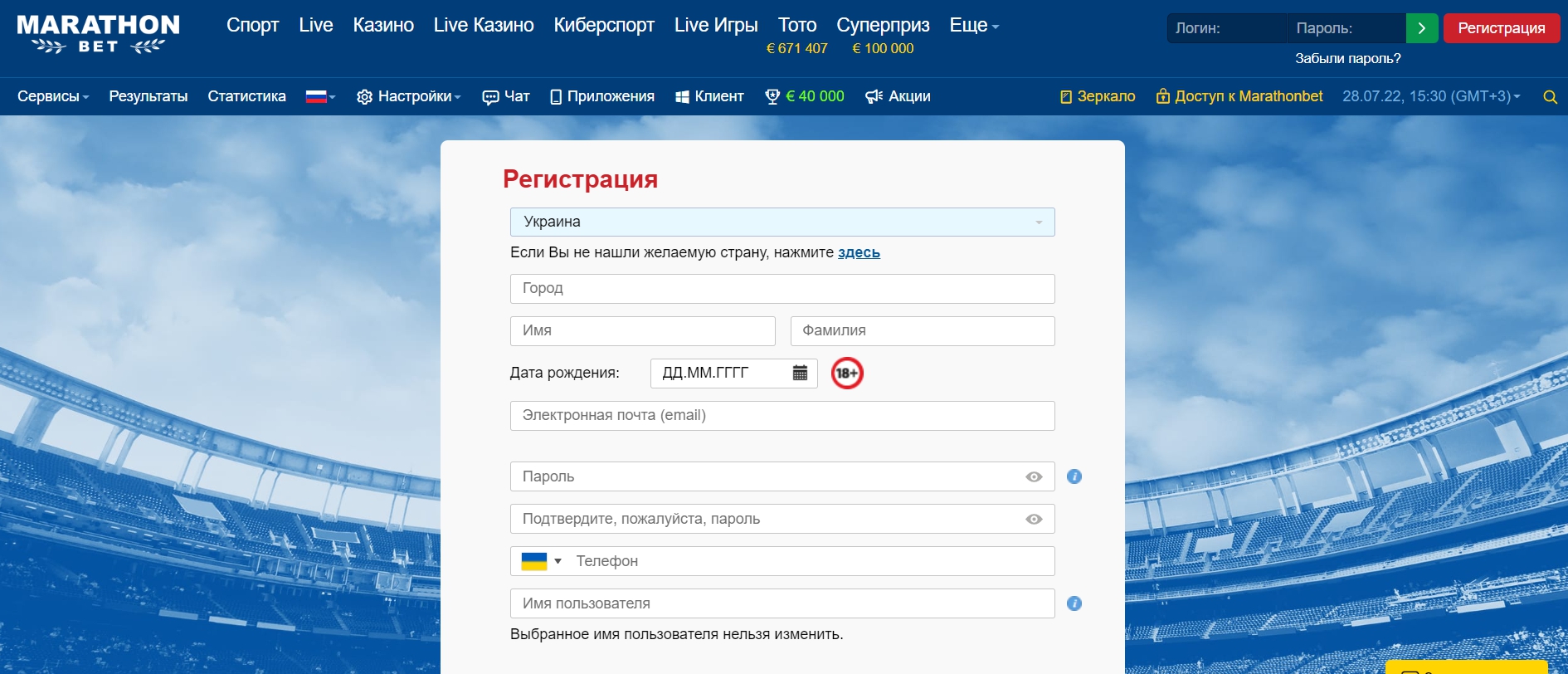The image size is (1568, 674).
Task: Open the birth date calendar picker icon
Action: pyautogui.click(x=800, y=373)
